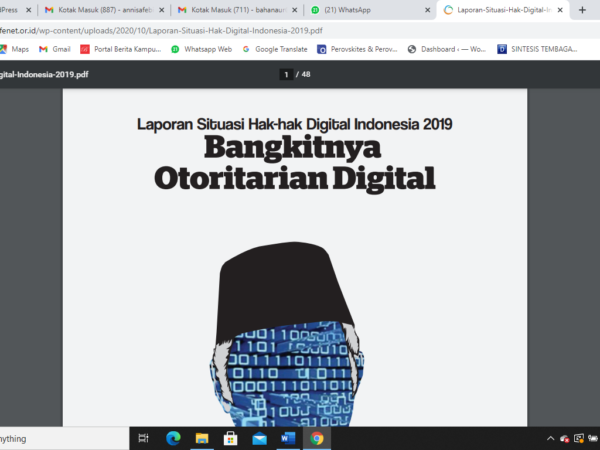Open Microsoft Word taskbar icon

tap(288, 438)
